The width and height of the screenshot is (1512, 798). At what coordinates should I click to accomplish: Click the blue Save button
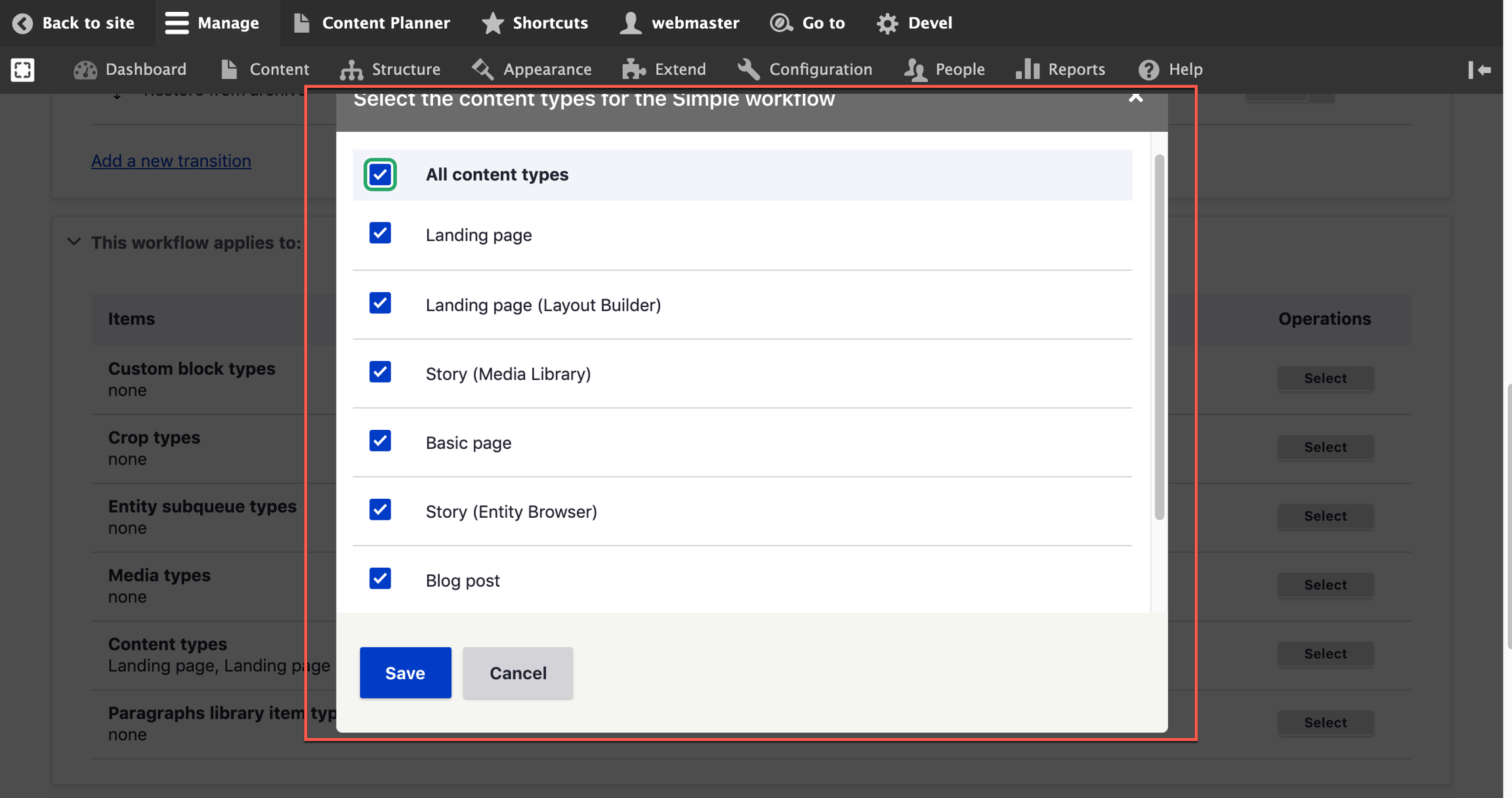pos(405,673)
